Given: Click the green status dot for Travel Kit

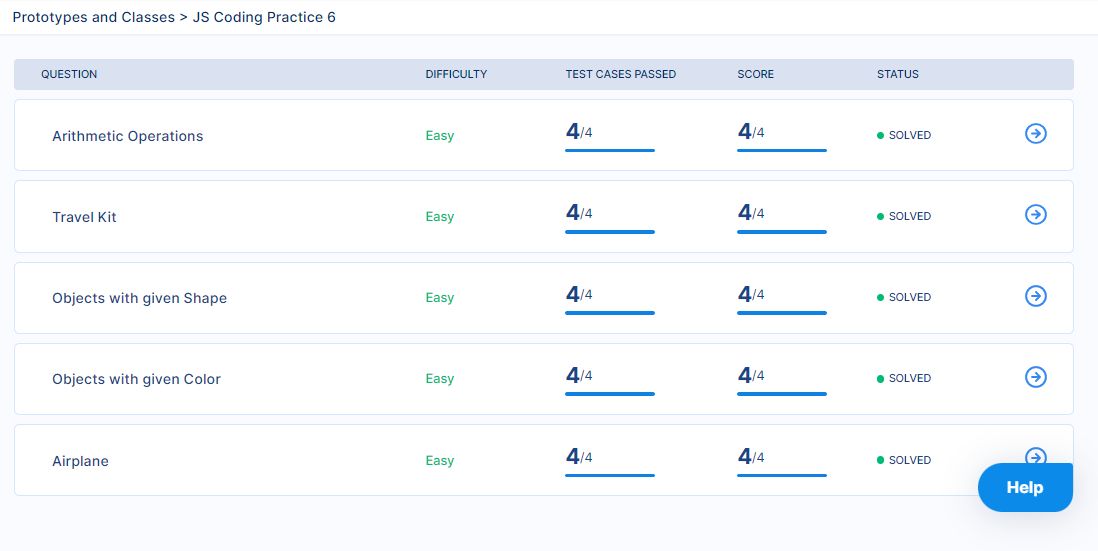Looking at the screenshot, I should (x=880, y=217).
